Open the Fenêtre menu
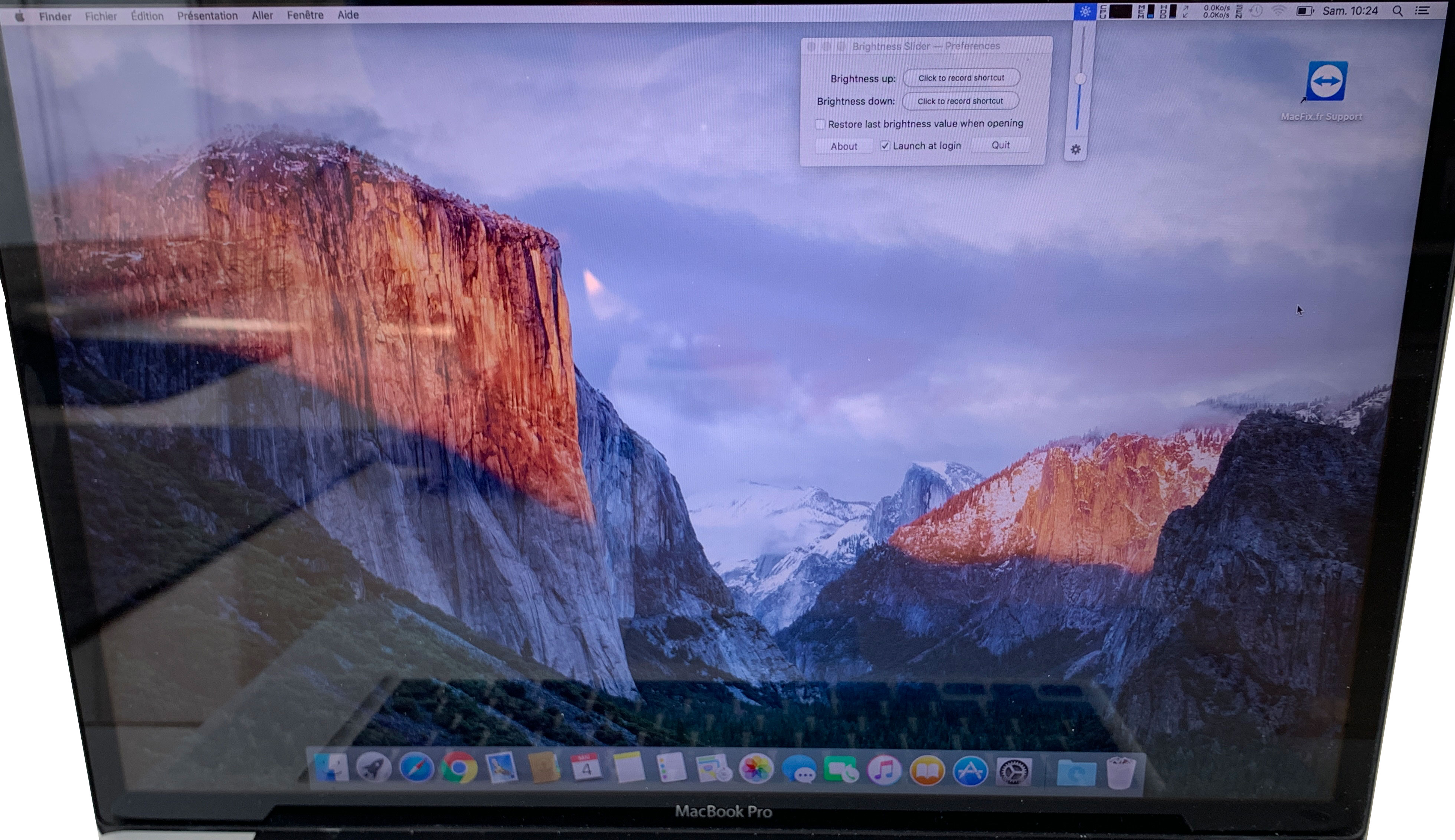The image size is (1455, 840). 305,15
